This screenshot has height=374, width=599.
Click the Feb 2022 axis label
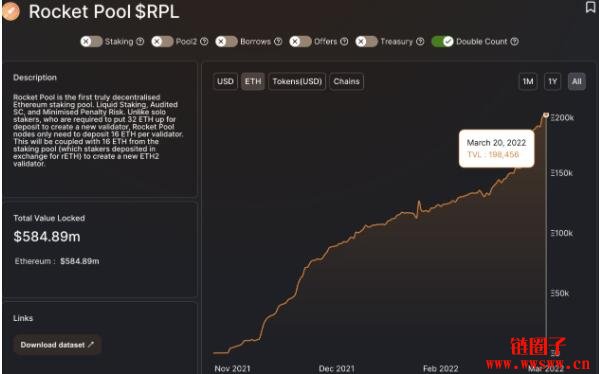(x=440, y=369)
